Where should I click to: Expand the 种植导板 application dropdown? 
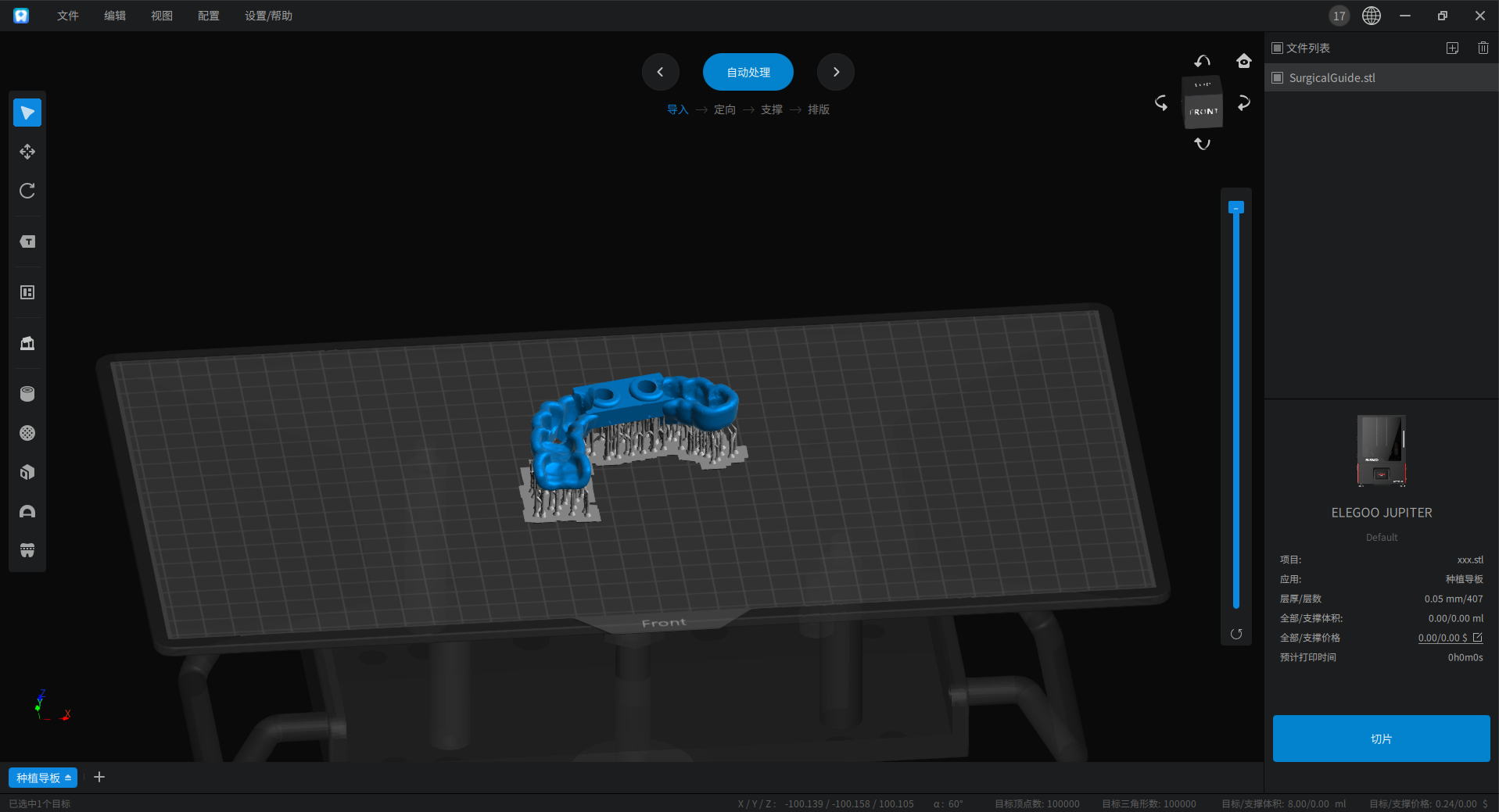pyautogui.click(x=43, y=778)
